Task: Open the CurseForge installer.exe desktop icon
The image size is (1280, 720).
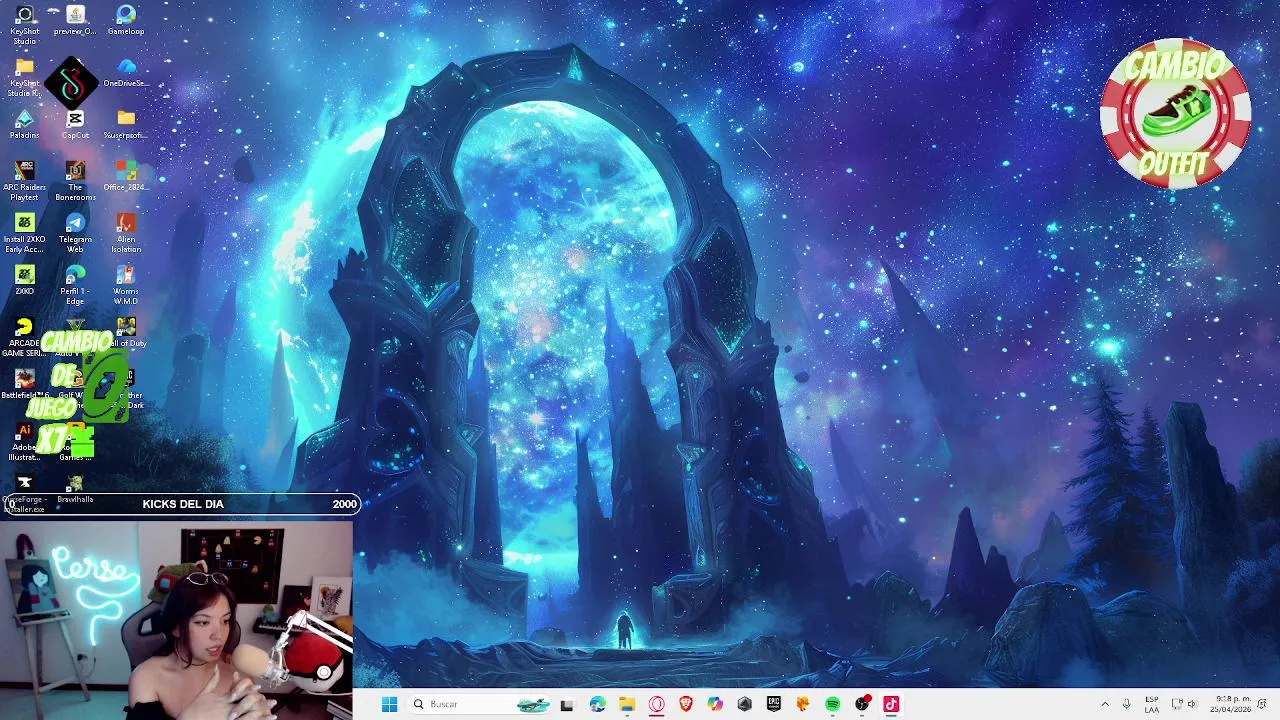Action: coord(24,493)
